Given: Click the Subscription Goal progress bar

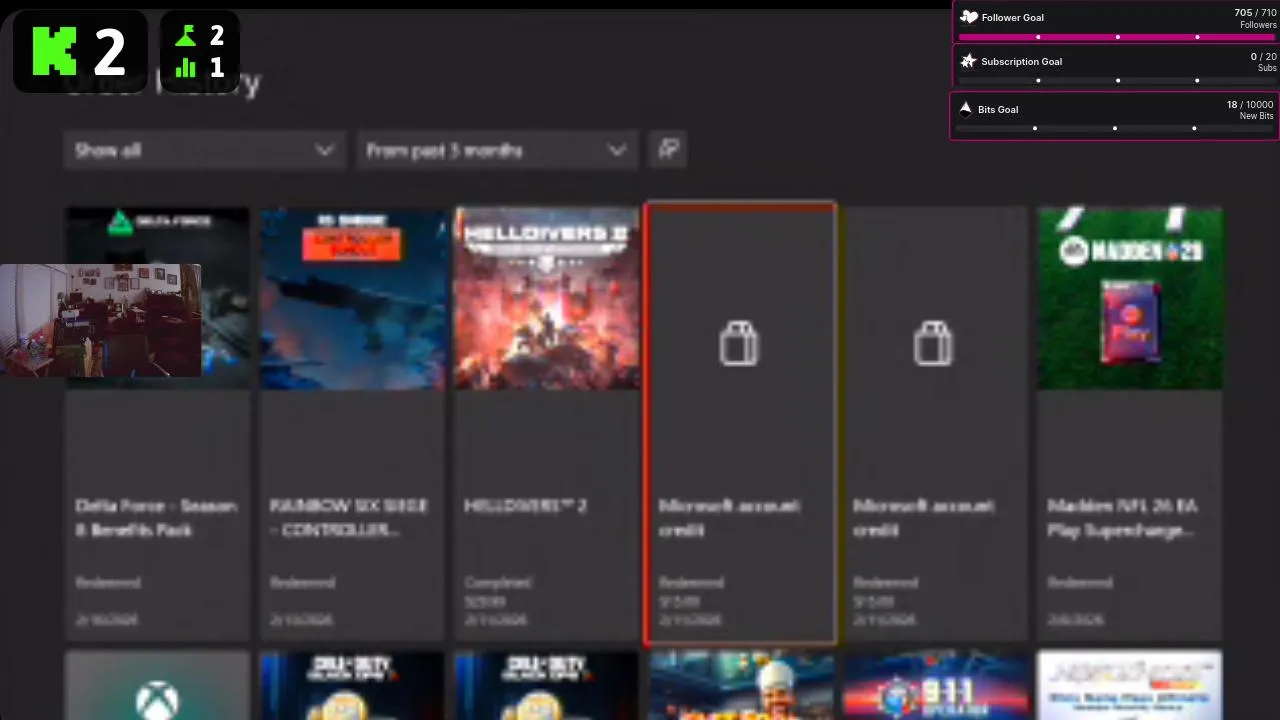Looking at the screenshot, I should coord(1117,81).
